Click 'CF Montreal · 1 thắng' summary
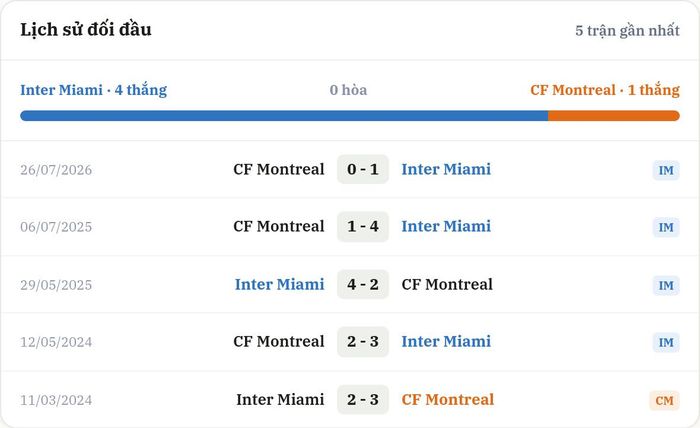 coord(605,90)
